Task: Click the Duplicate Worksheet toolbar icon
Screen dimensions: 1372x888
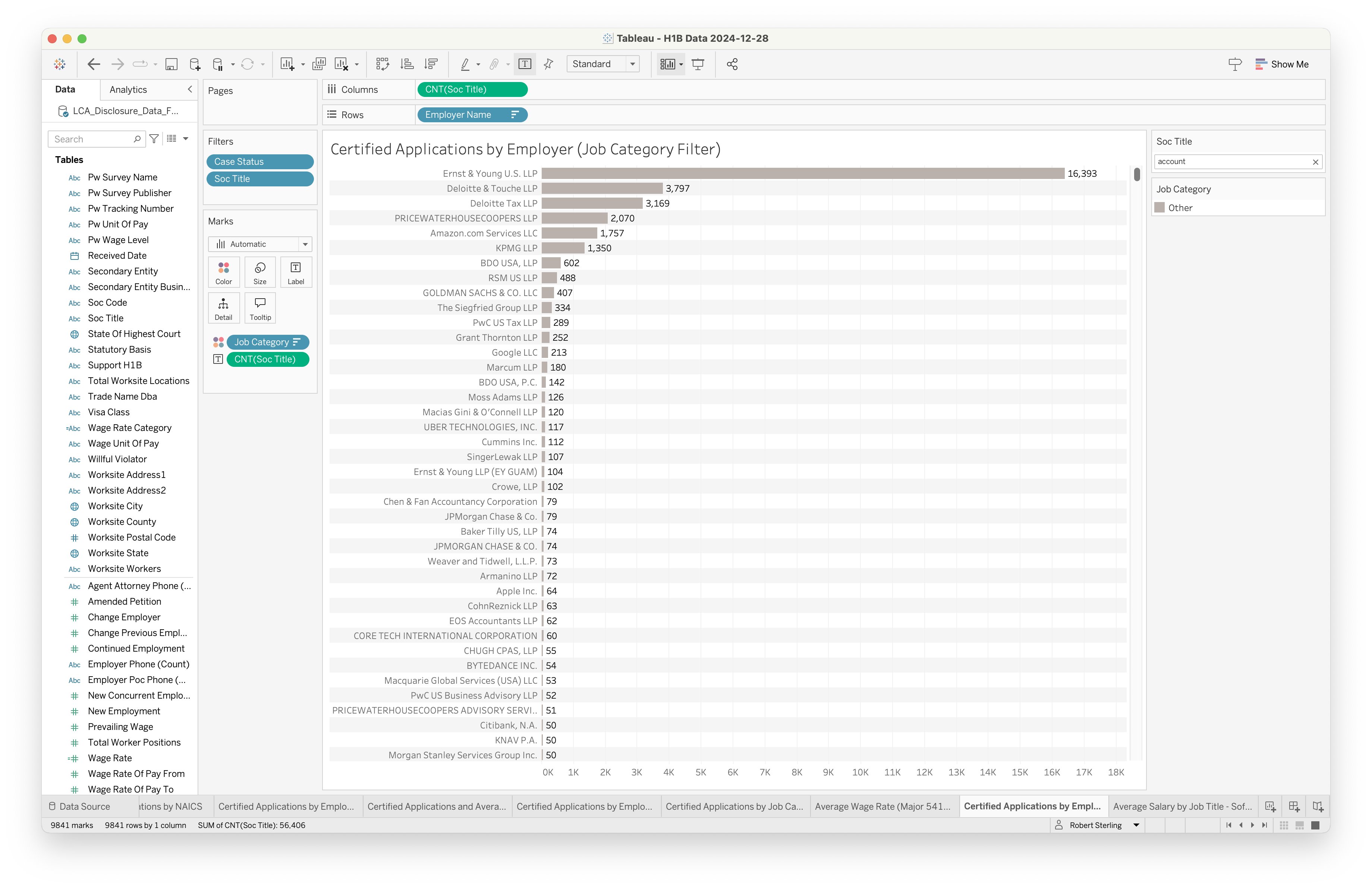Action: click(319, 64)
